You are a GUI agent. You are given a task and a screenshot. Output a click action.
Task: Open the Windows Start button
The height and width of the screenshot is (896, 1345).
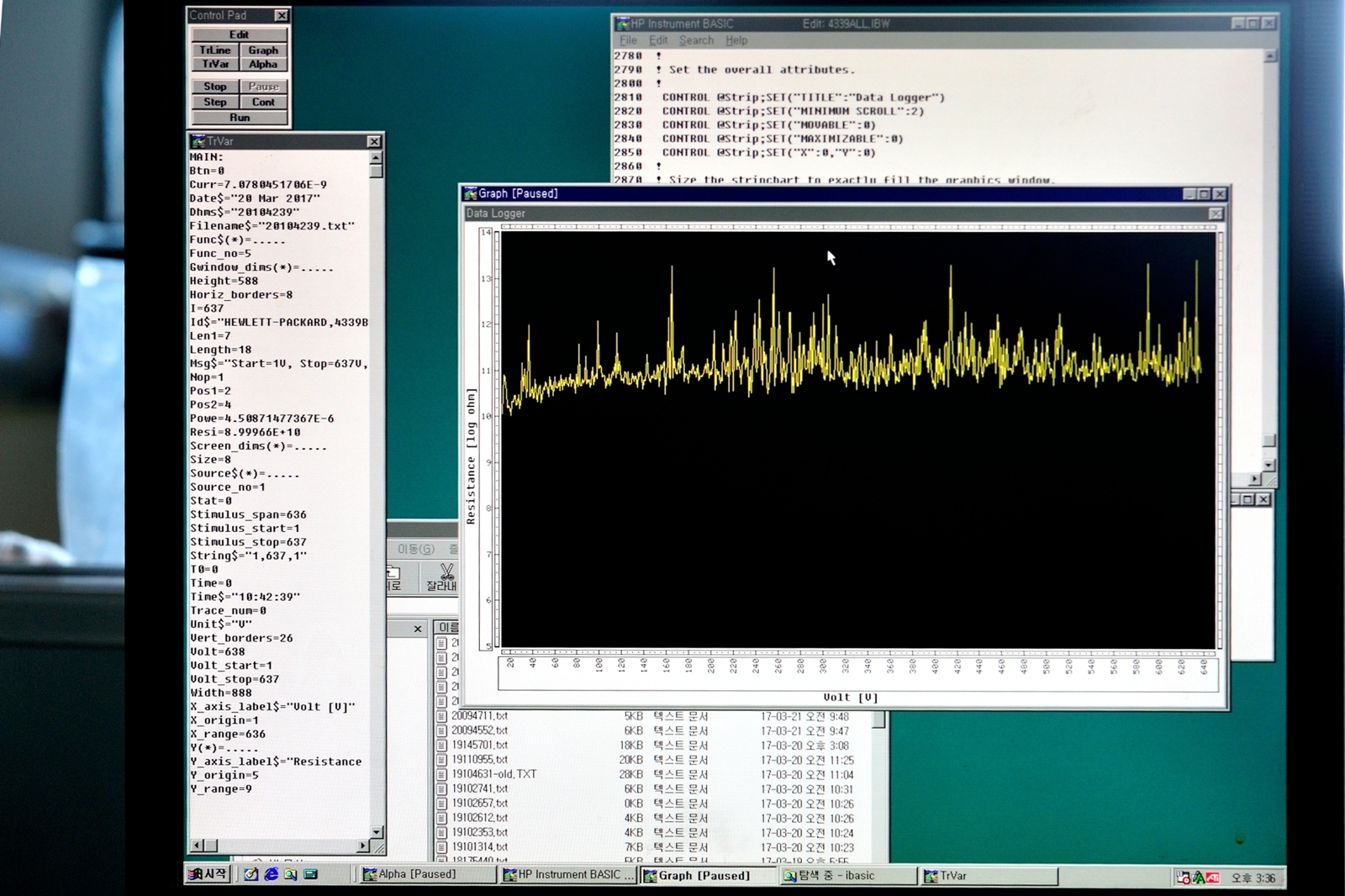pos(208,874)
